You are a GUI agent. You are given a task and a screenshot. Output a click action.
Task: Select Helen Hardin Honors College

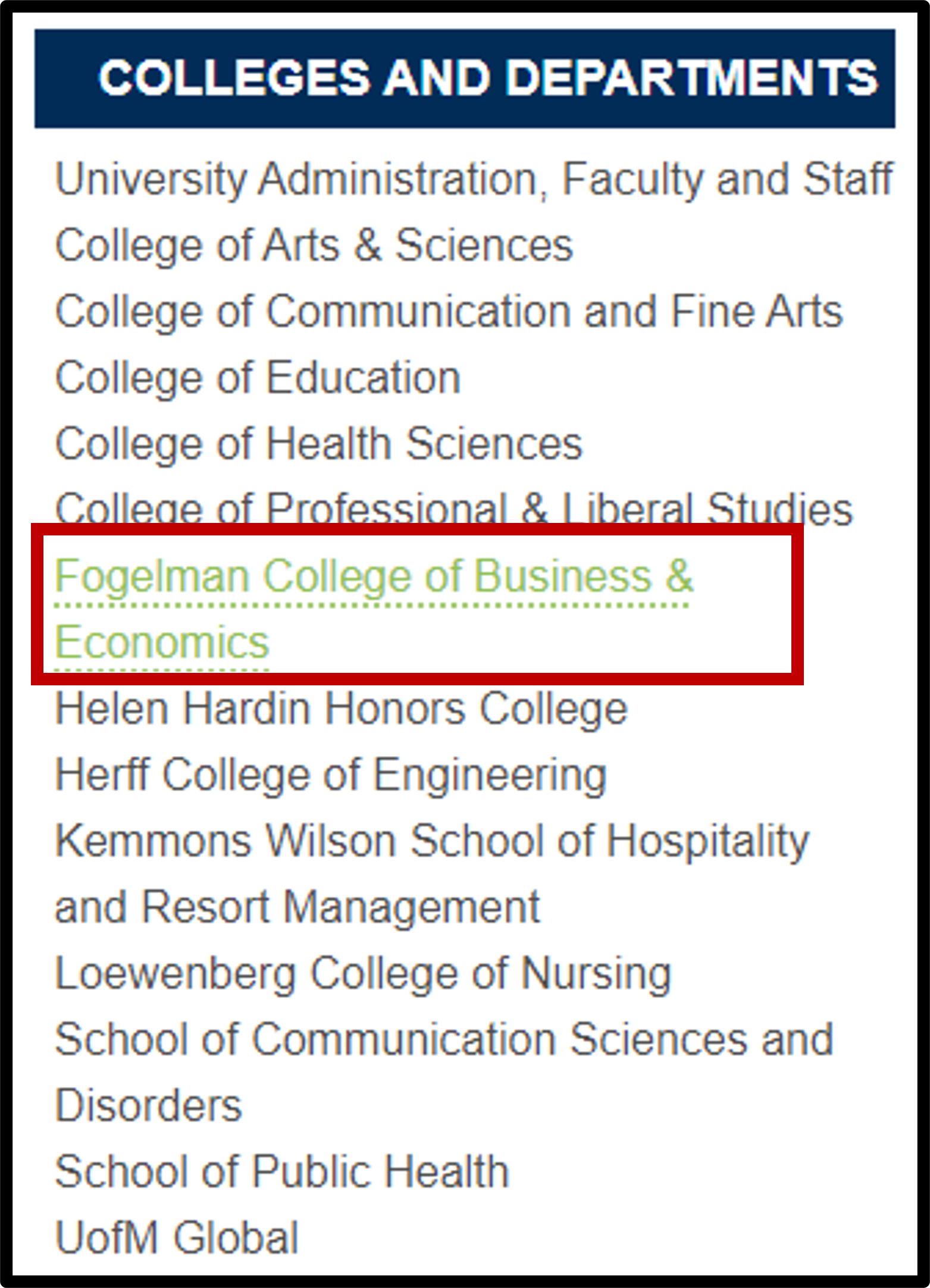(x=340, y=708)
